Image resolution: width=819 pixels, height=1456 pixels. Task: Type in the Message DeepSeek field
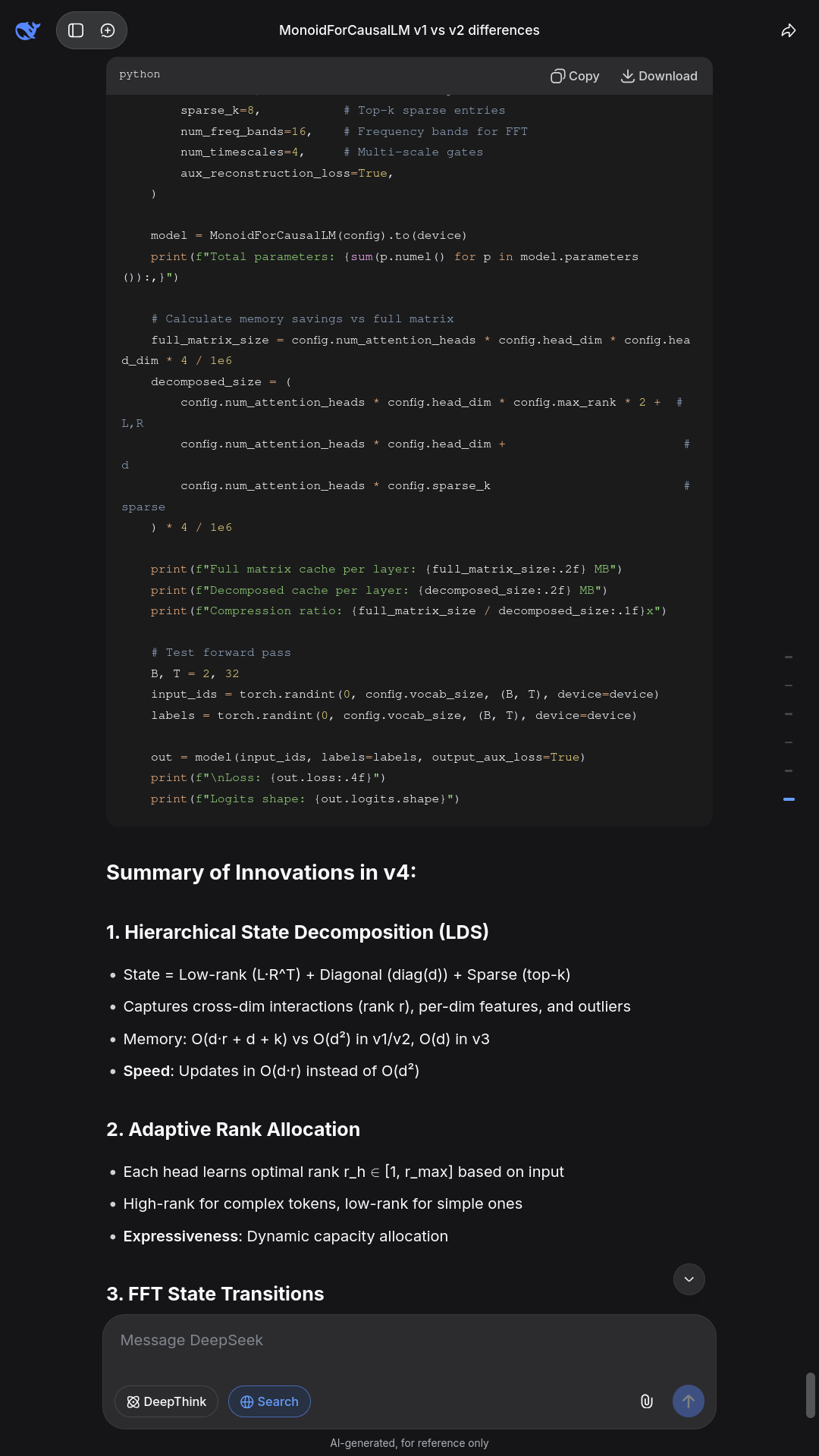(x=409, y=1341)
